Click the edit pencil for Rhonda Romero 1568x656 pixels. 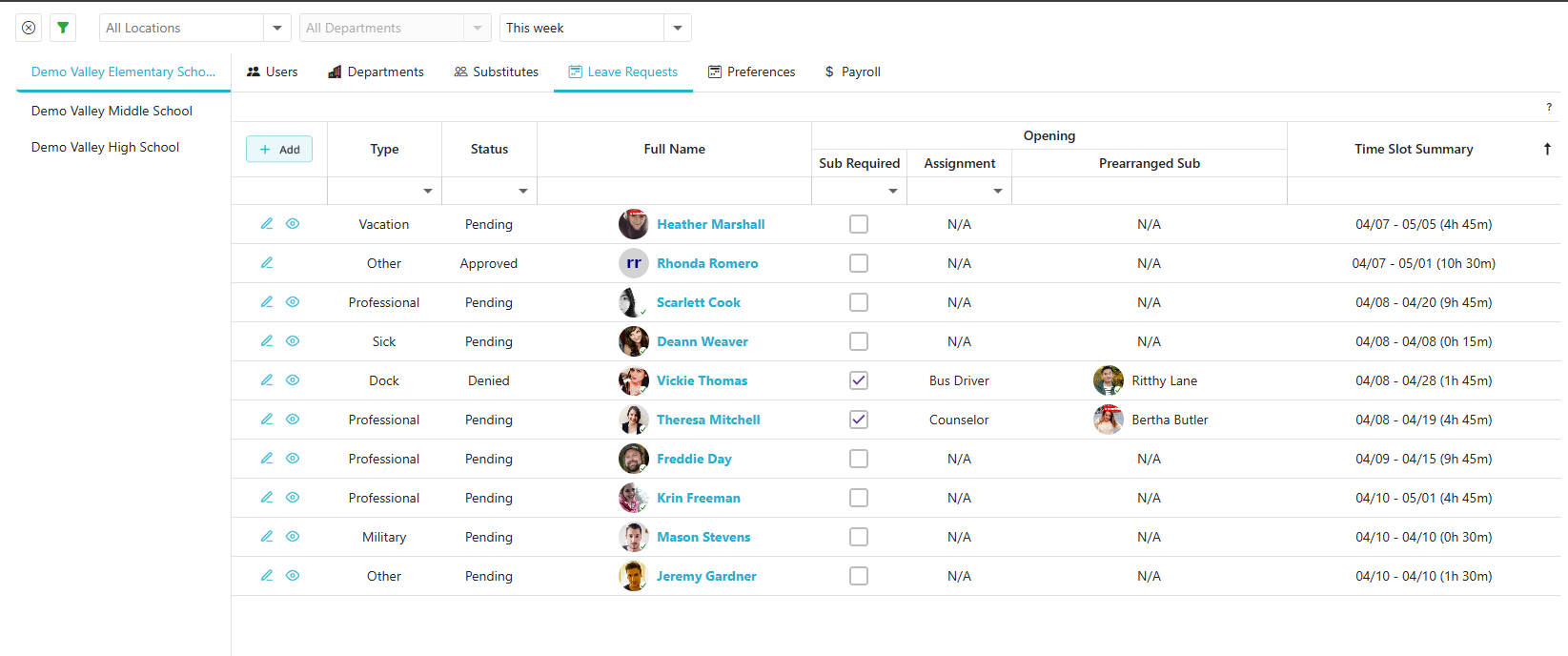(267, 263)
